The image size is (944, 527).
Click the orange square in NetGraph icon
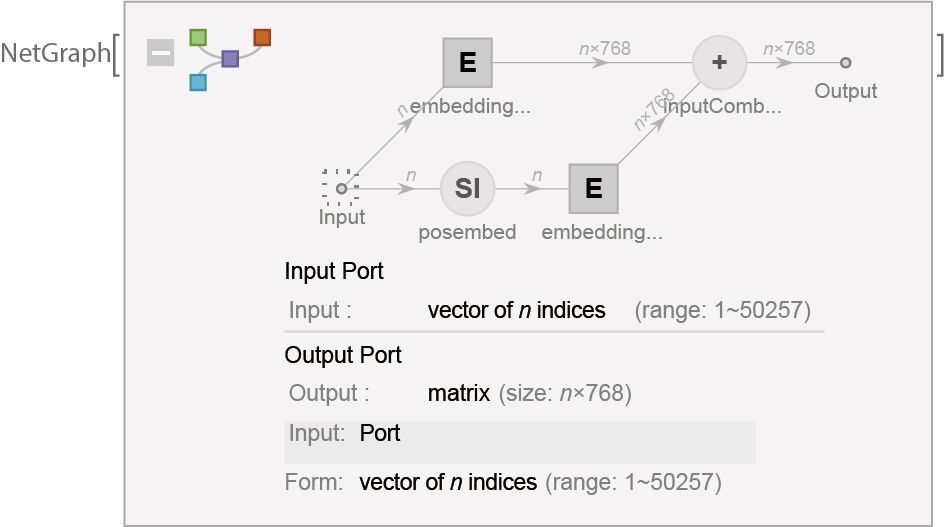click(x=262, y=38)
